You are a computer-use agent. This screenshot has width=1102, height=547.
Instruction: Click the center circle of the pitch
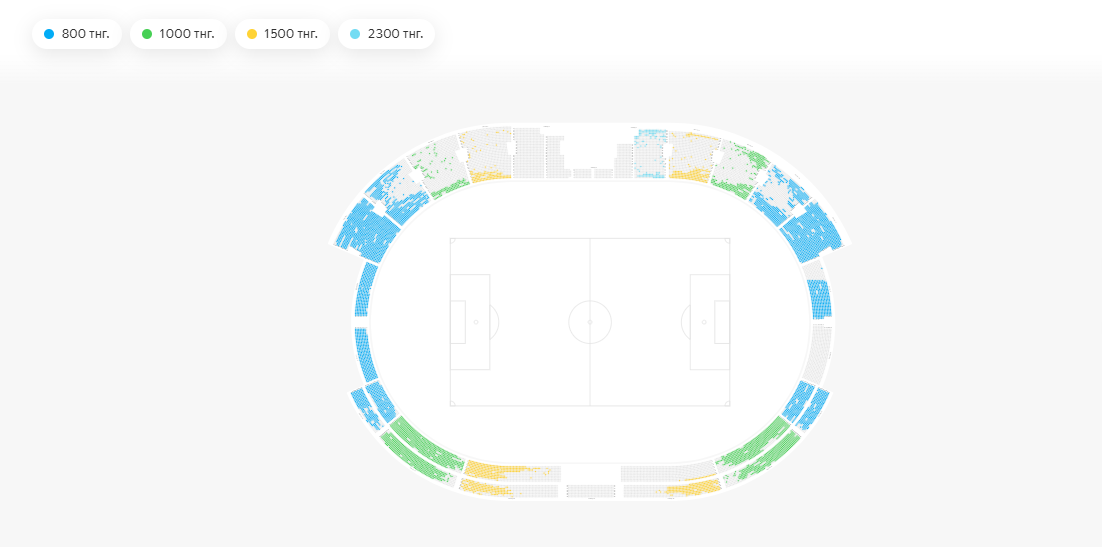coord(590,322)
